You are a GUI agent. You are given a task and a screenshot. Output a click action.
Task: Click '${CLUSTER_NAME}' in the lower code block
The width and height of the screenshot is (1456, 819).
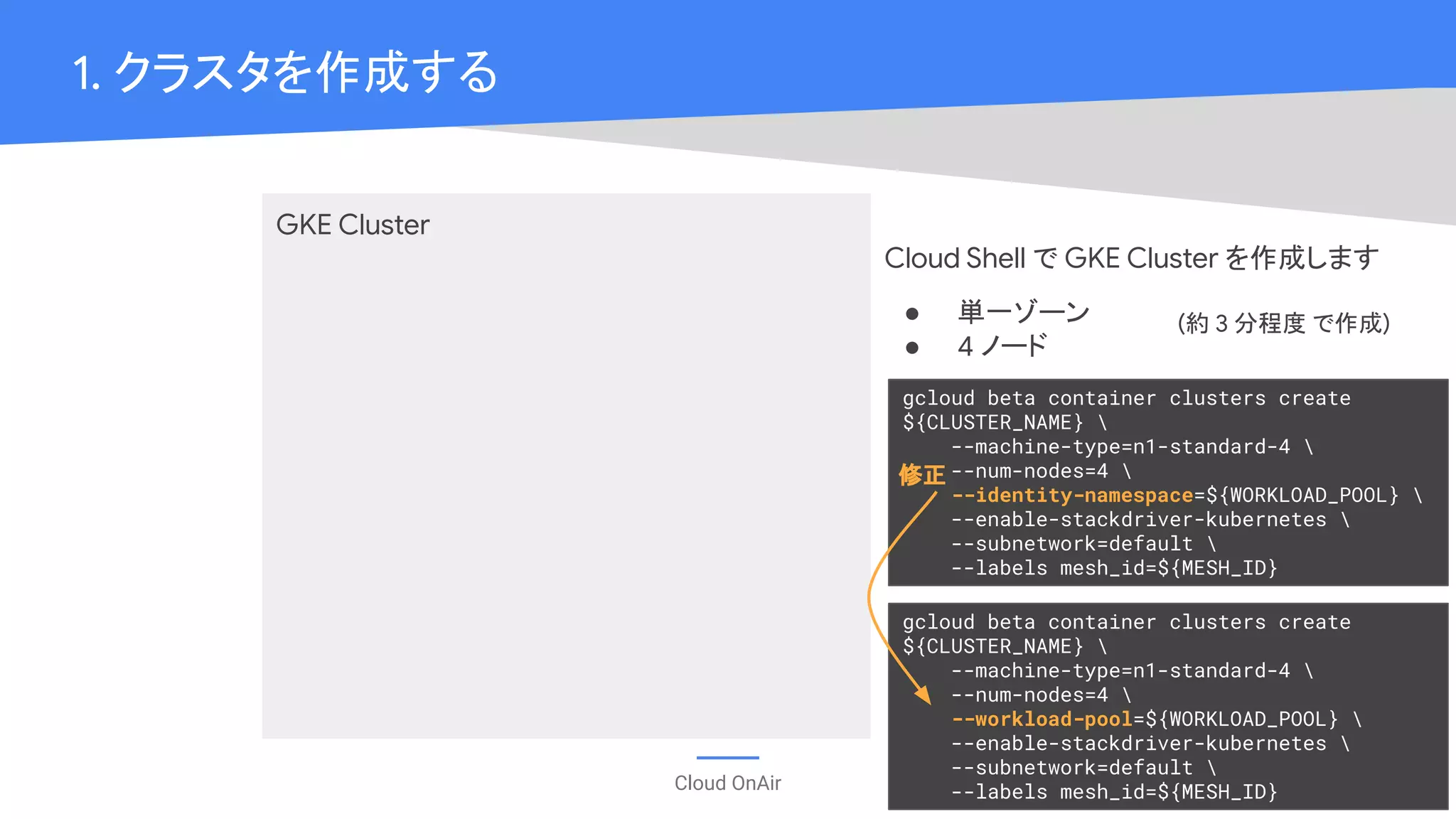pos(993,647)
